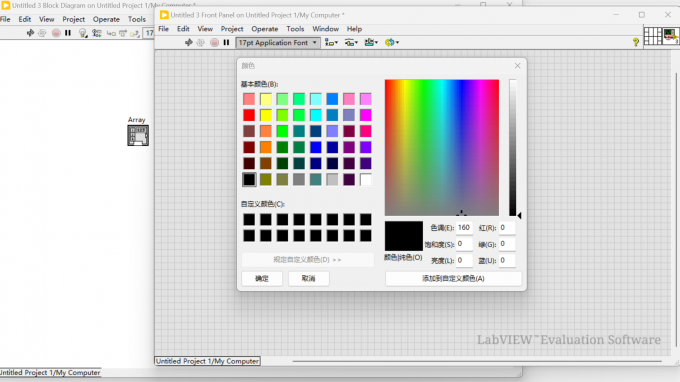The height and width of the screenshot is (382, 680).
Task: Open Align Objects menu in Front Panel toolbar
Action: tap(331, 42)
